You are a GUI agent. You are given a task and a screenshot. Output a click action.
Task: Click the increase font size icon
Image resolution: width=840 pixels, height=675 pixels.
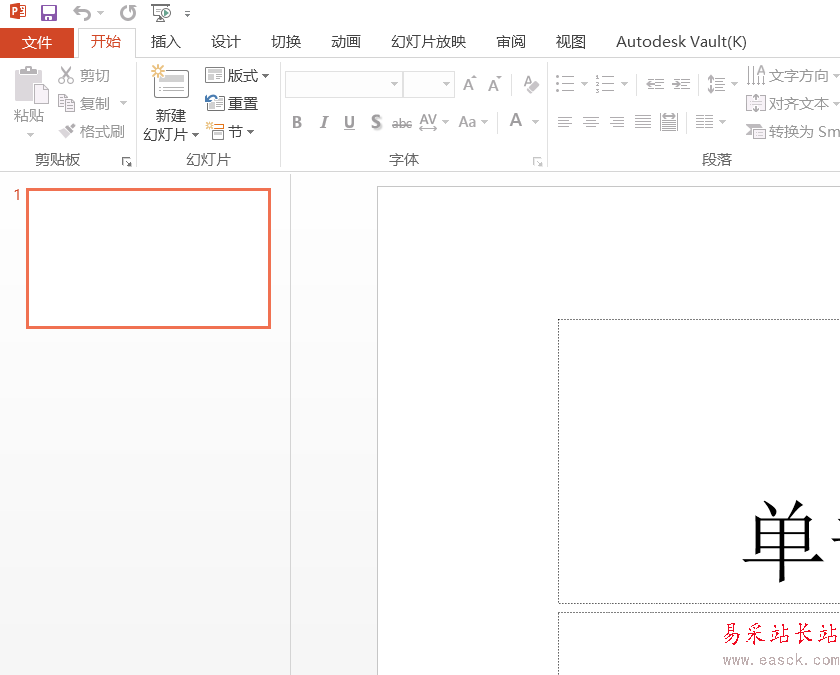469,85
